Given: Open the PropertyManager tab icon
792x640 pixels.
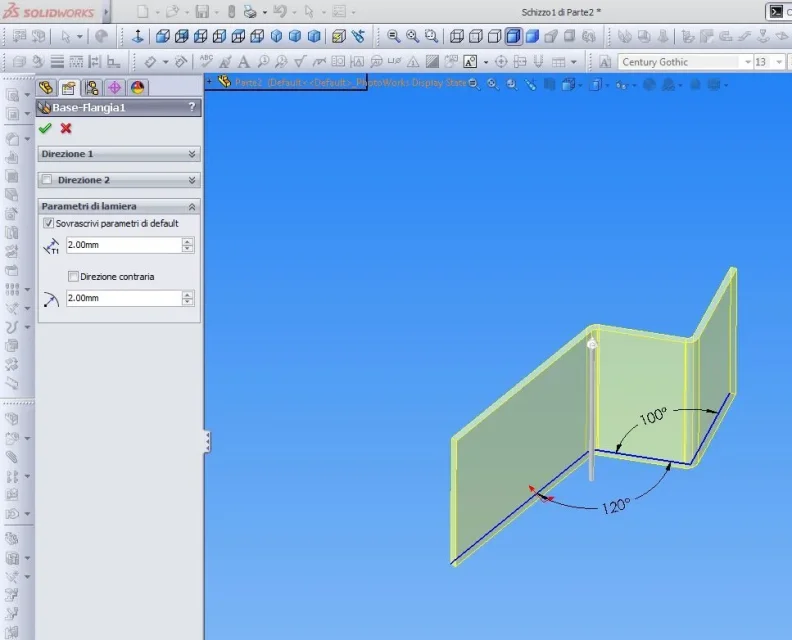Looking at the screenshot, I should (x=68, y=88).
